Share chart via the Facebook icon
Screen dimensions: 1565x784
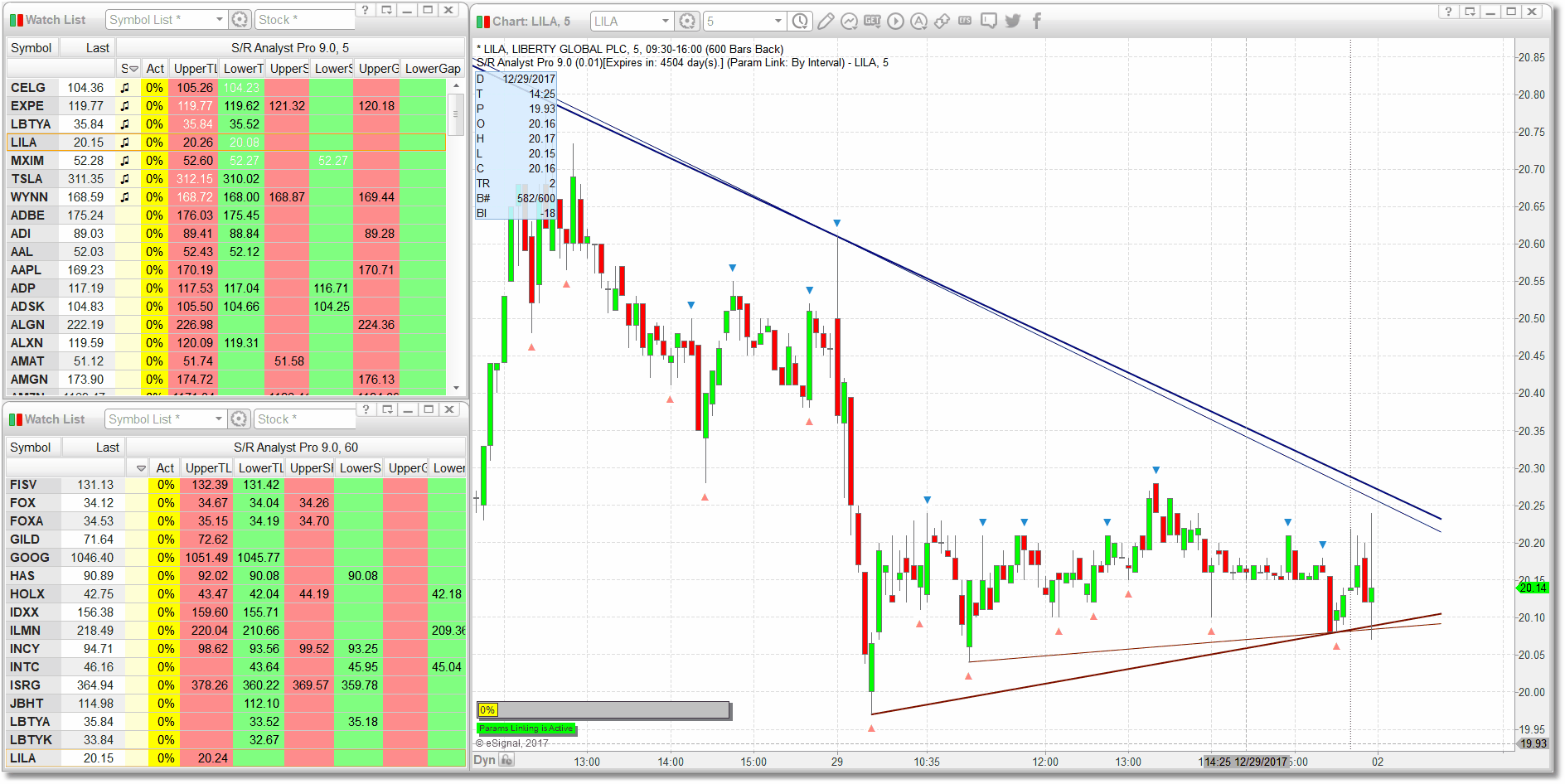pos(1036,21)
